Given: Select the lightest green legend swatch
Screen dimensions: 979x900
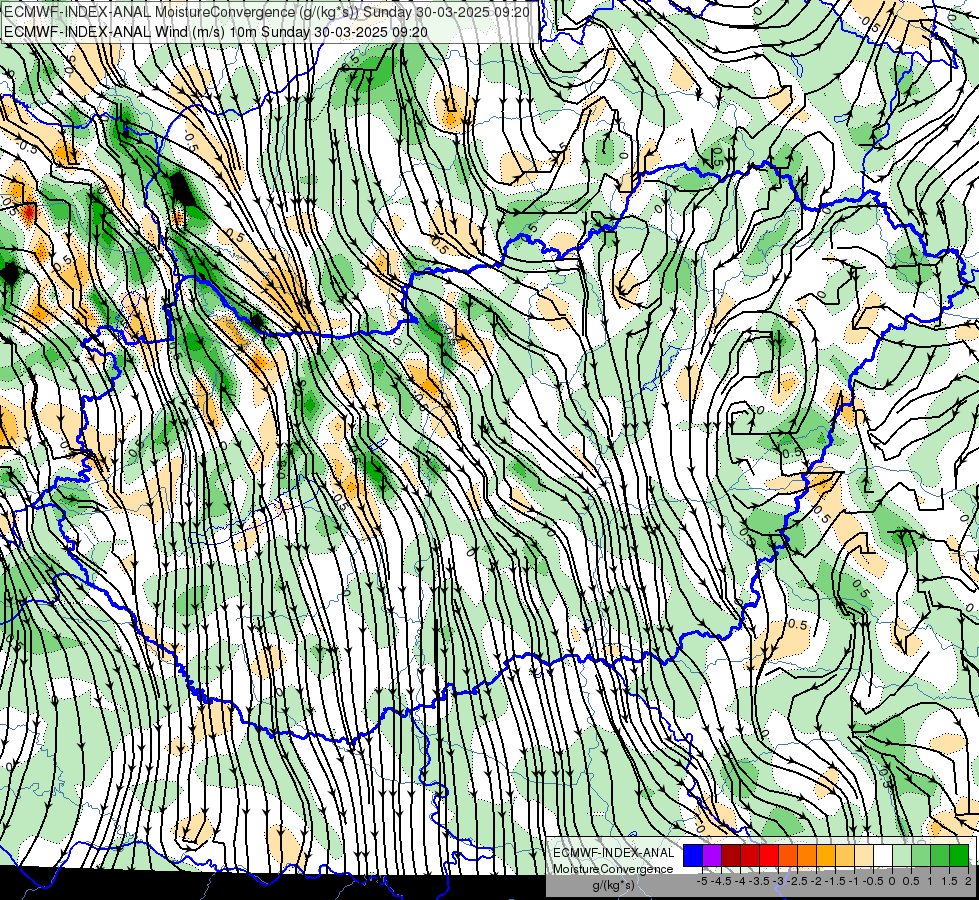Looking at the screenshot, I should pos(902,856).
